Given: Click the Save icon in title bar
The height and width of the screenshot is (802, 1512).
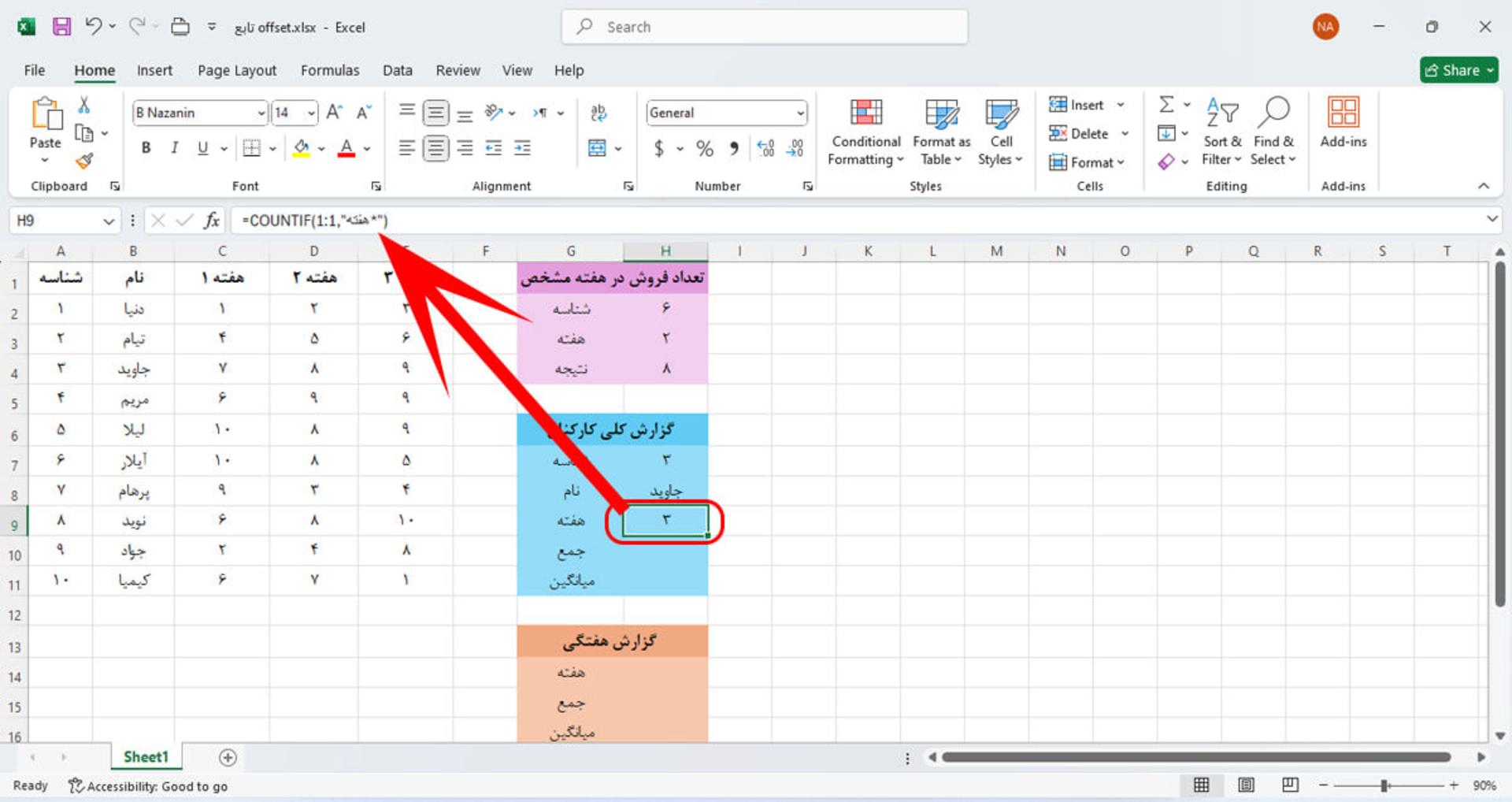Looking at the screenshot, I should click(61, 27).
